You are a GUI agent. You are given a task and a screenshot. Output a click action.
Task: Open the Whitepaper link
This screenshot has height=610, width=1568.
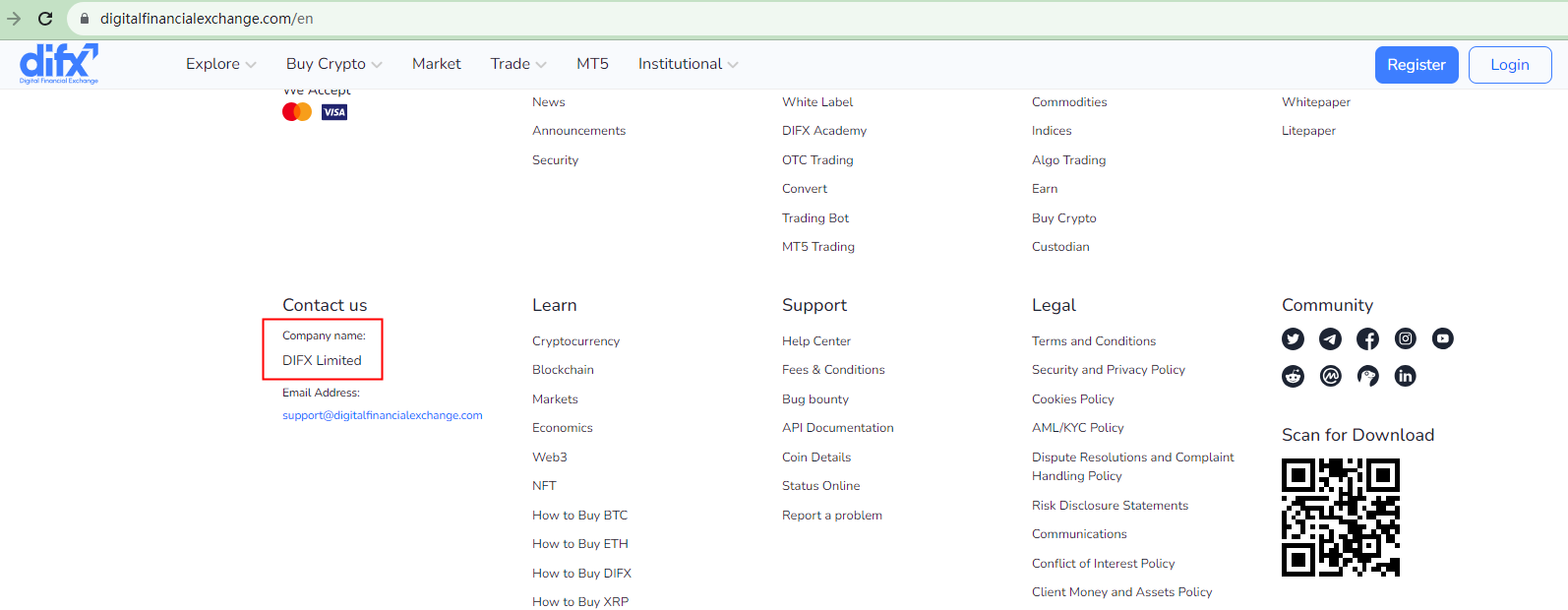1316,102
